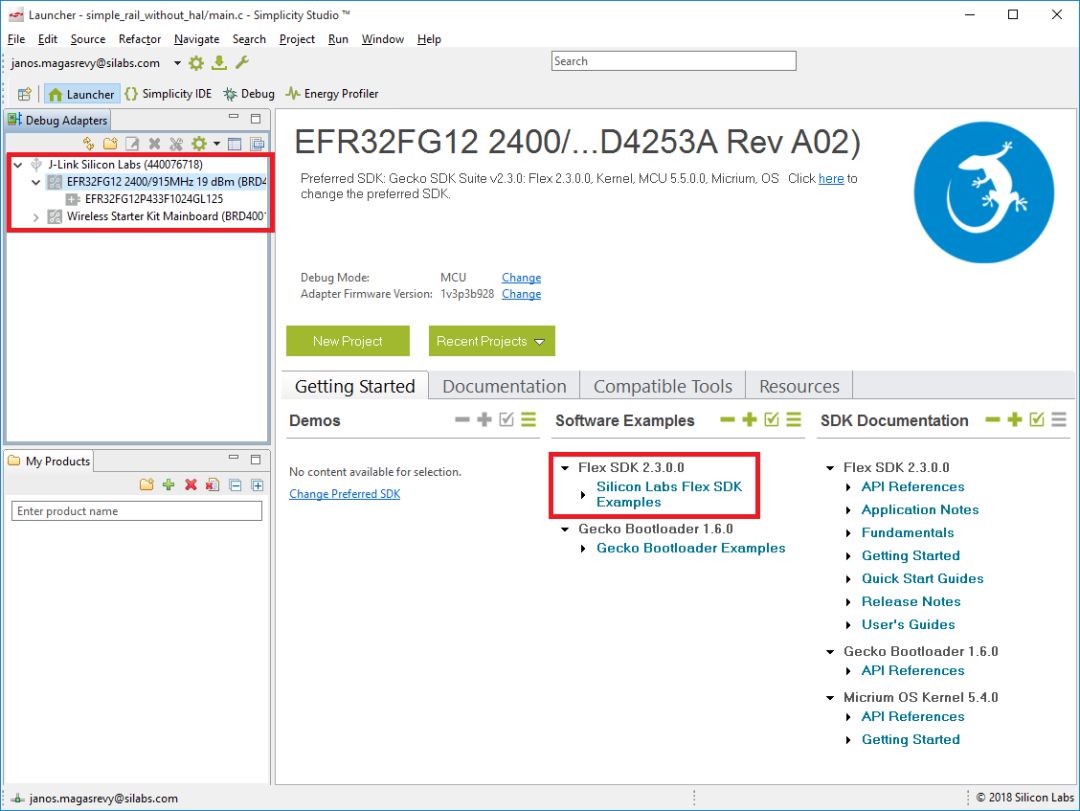Screen dimensions: 1080x811
Task: Click the 'here' link to change preferred SDK
Action: (831, 178)
